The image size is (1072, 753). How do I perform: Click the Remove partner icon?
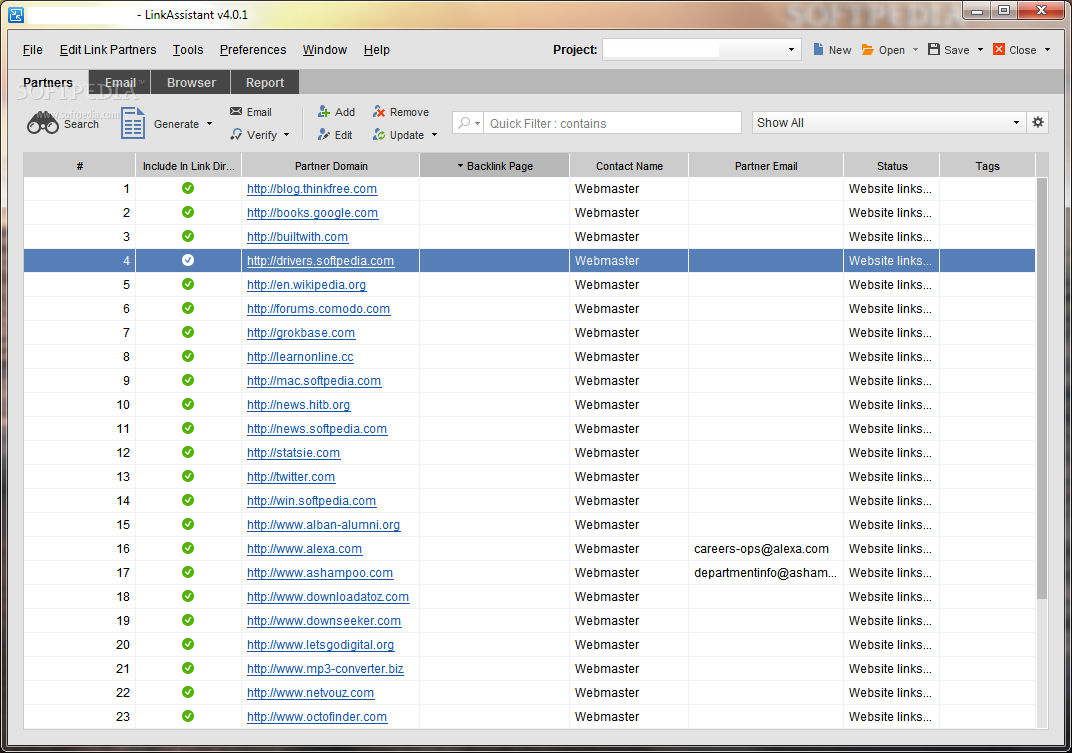(379, 111)
